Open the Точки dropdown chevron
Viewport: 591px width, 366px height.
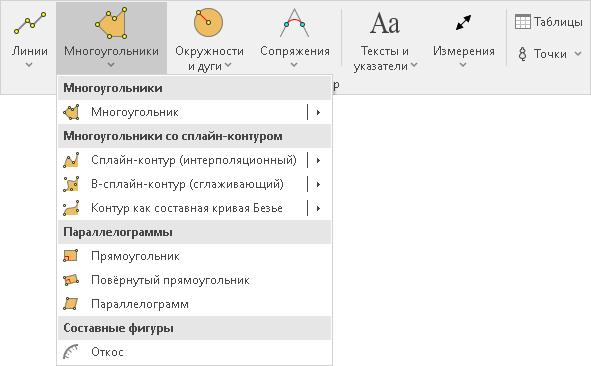(x=578, y=54)
